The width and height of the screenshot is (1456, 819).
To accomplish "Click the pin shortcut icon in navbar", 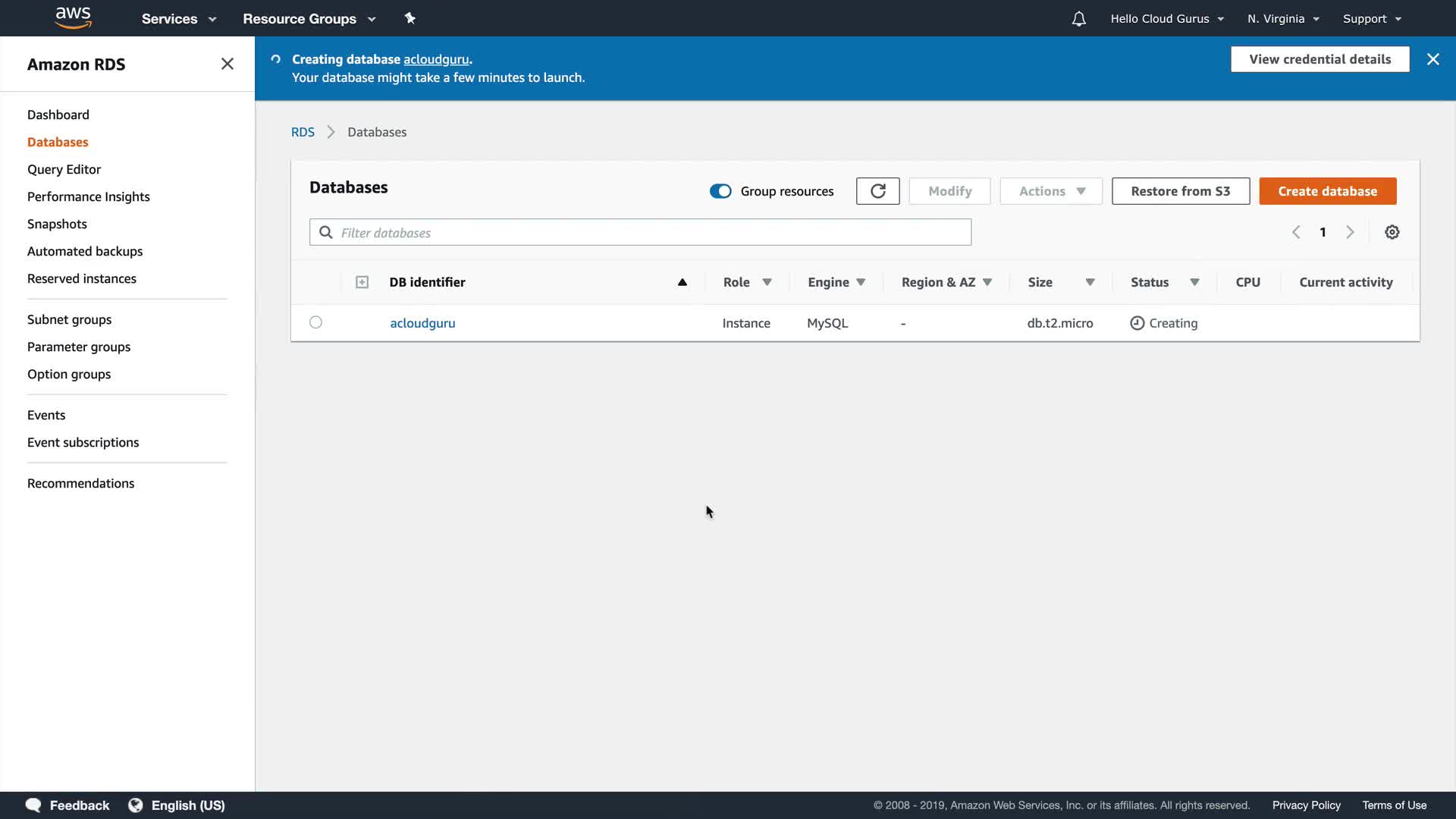I will click(x=410, y=18).
